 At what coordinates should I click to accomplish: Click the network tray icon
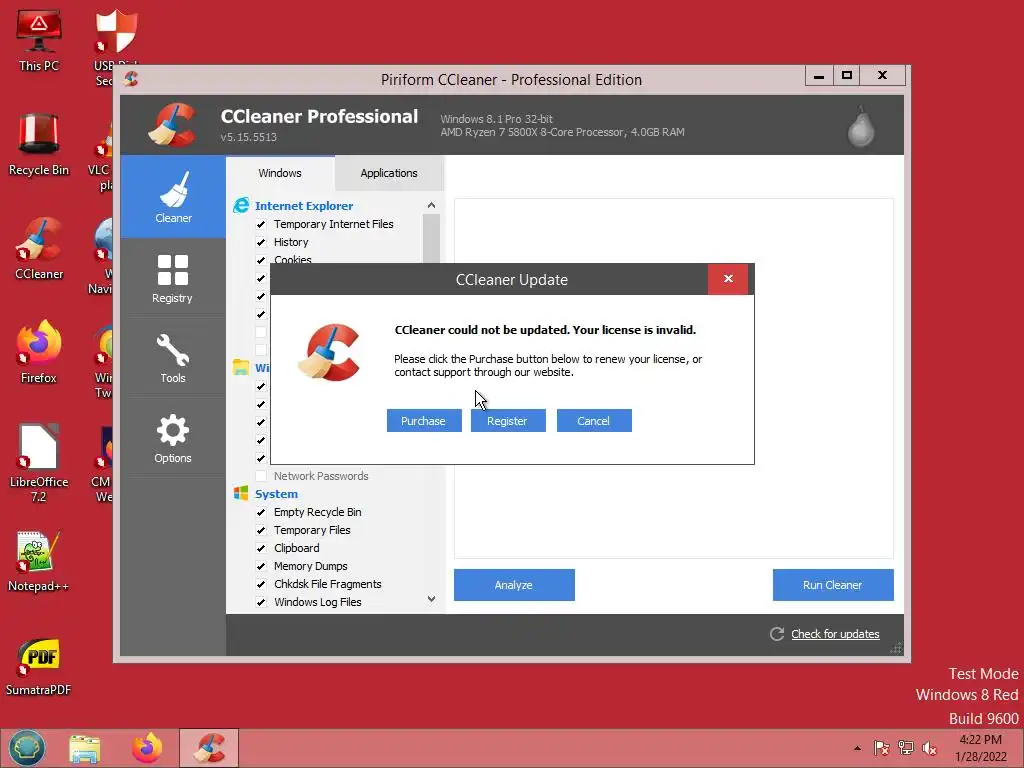click(x=906, y=748)
